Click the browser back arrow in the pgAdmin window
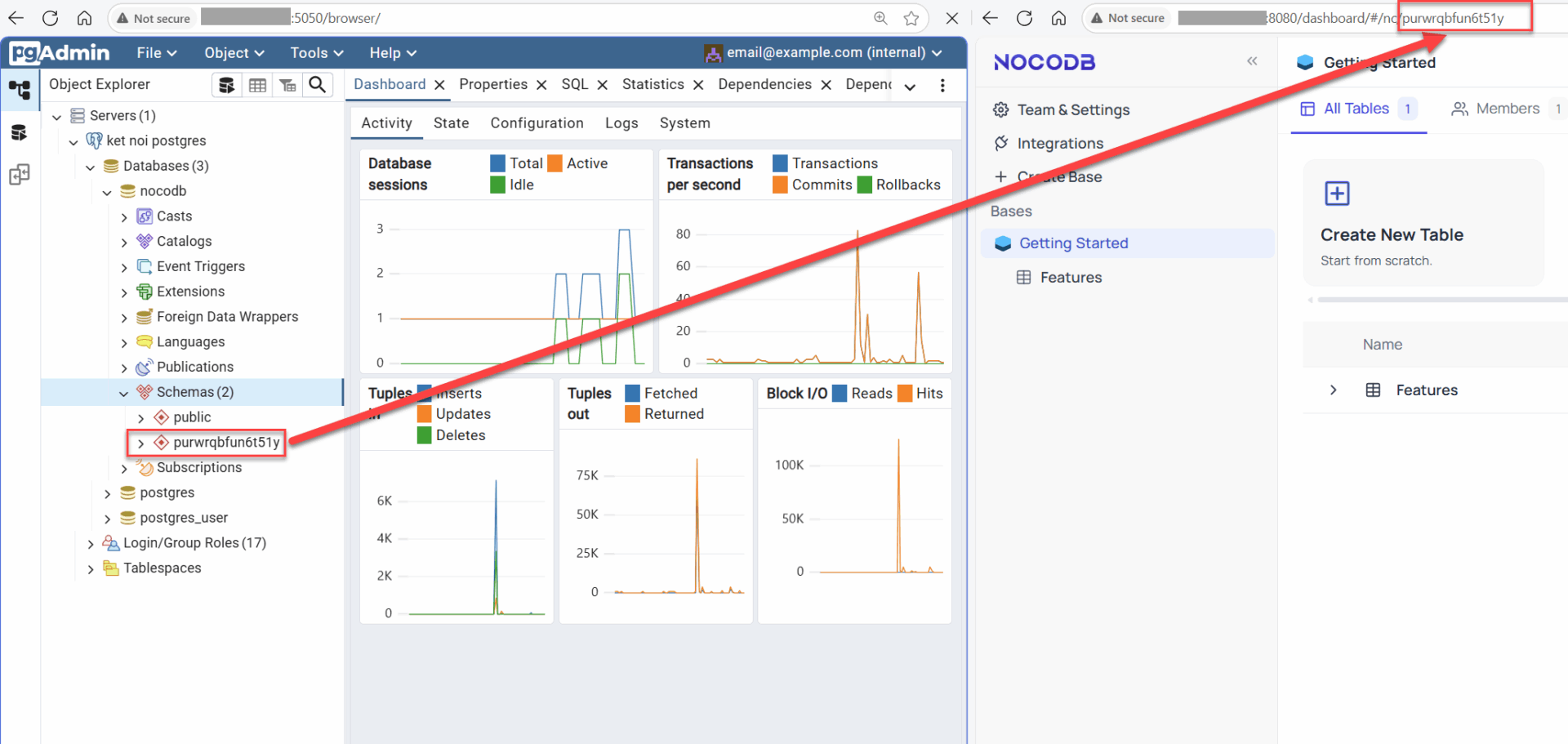The width and height of the screenshot is (1568, 744). pos(16,18)
